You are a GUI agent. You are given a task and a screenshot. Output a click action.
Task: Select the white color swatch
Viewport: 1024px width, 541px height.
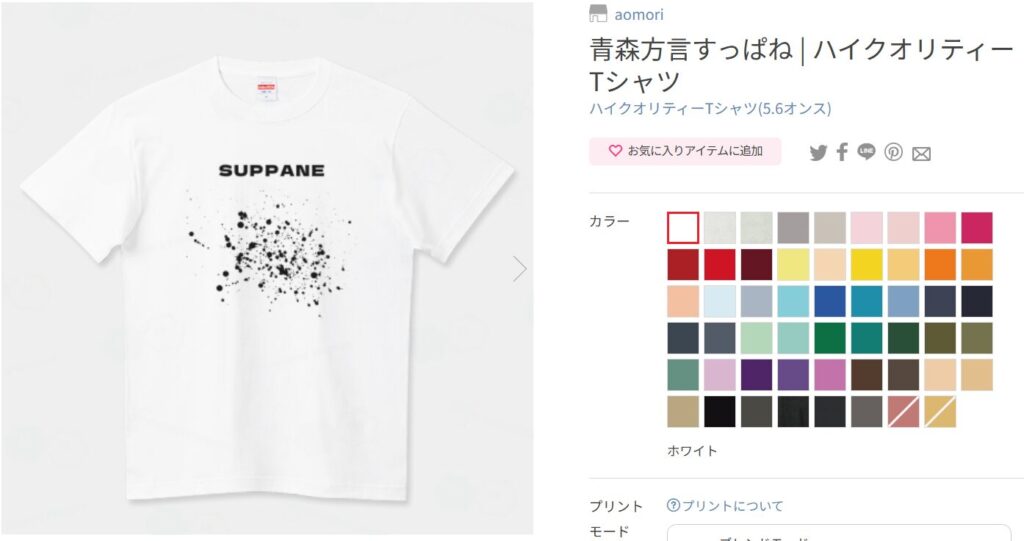coord(683,228)
